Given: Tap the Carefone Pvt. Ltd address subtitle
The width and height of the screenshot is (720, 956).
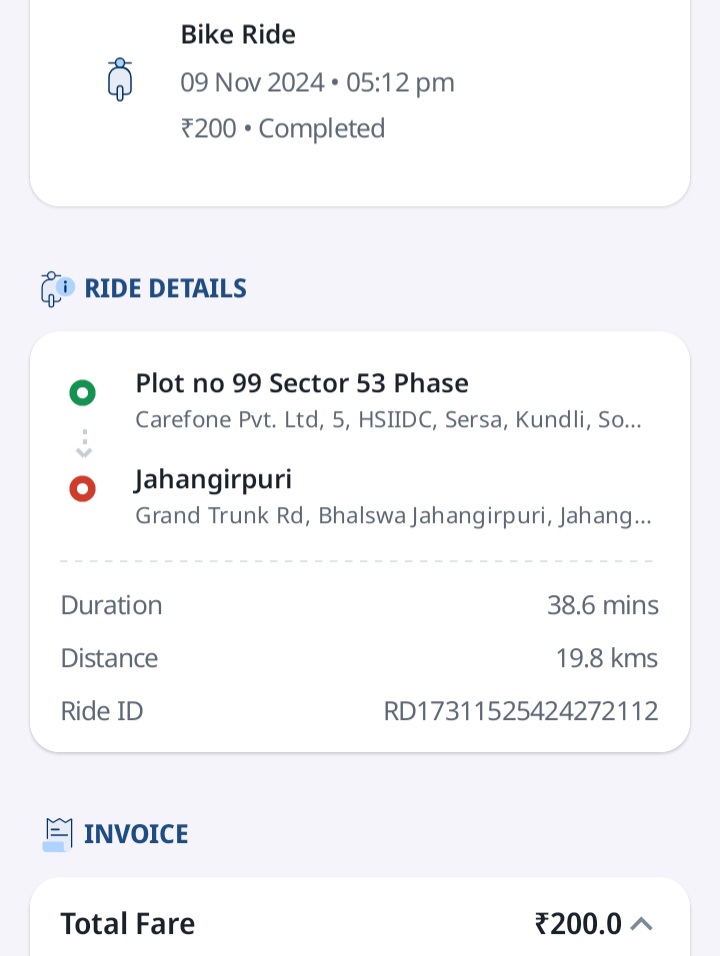Looking at the screenshot, I should tap(388, 420).
